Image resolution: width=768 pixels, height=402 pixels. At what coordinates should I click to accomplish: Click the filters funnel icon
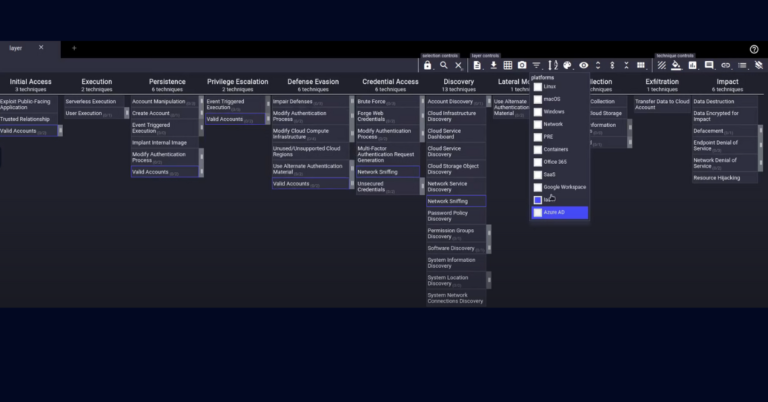pyautogui.click(x=537, y=65)
